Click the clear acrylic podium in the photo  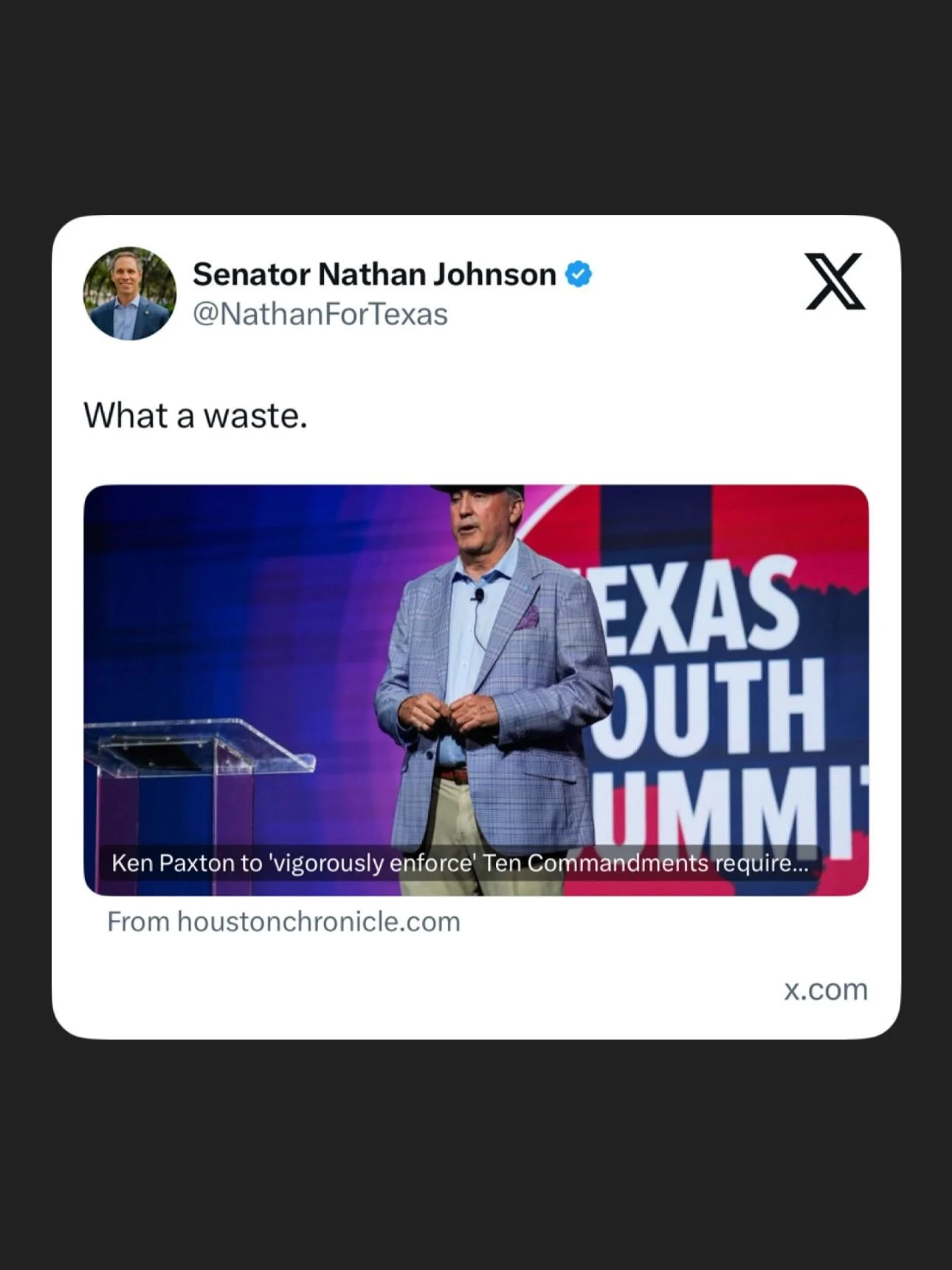[198, 783]
